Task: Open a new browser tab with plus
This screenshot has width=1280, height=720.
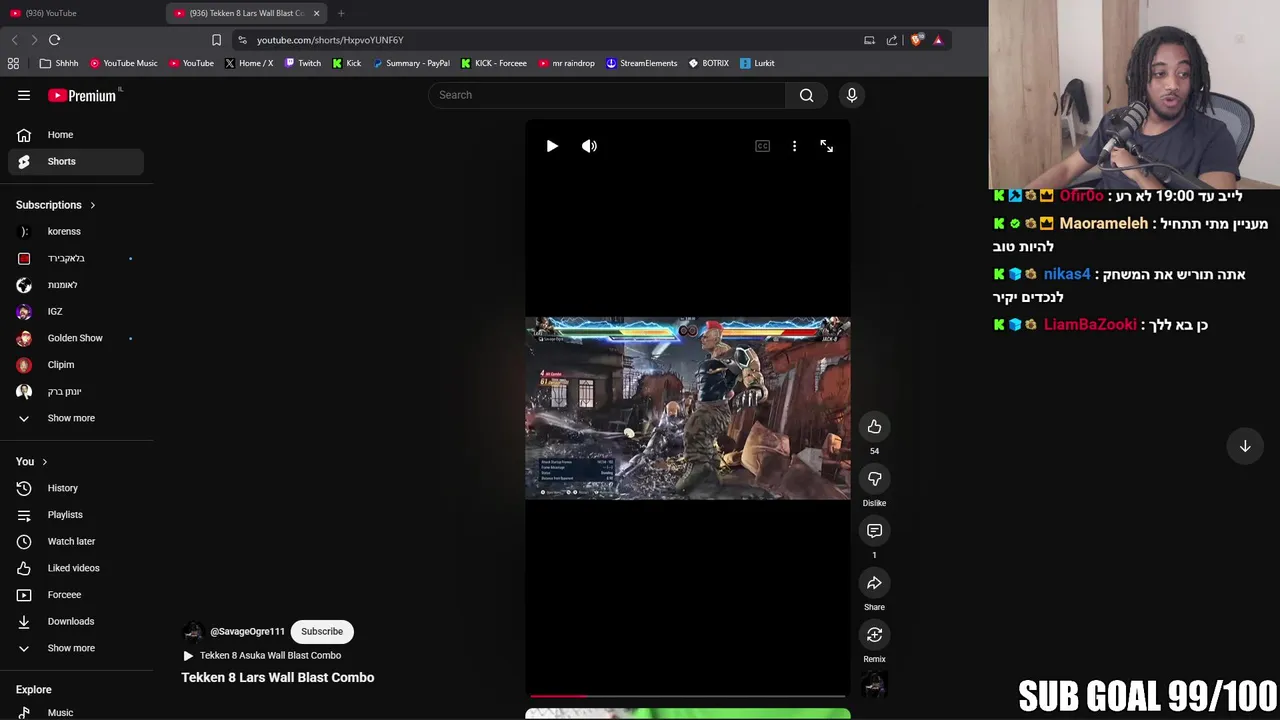Action: (x=341, y=13)
